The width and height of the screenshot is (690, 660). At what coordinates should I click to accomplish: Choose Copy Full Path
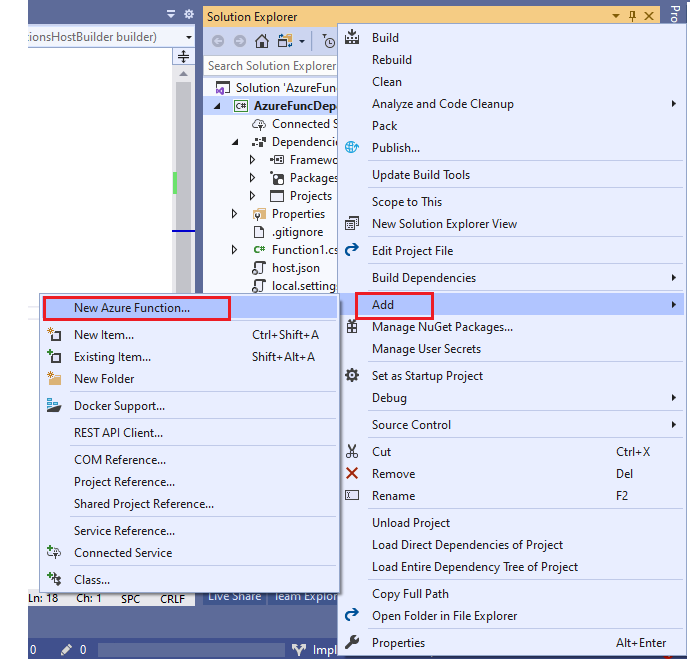pyautogui.click(x=512, y=594)
